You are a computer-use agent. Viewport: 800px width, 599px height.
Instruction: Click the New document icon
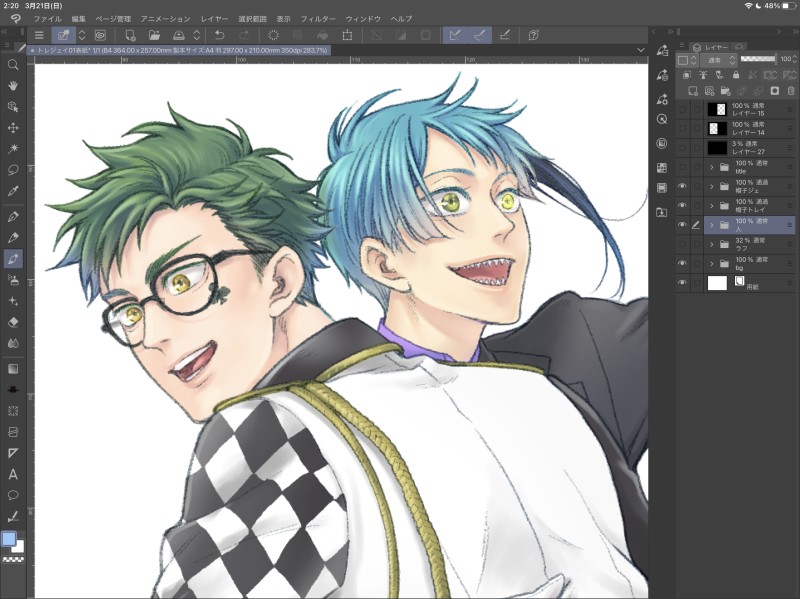point(130,35)
